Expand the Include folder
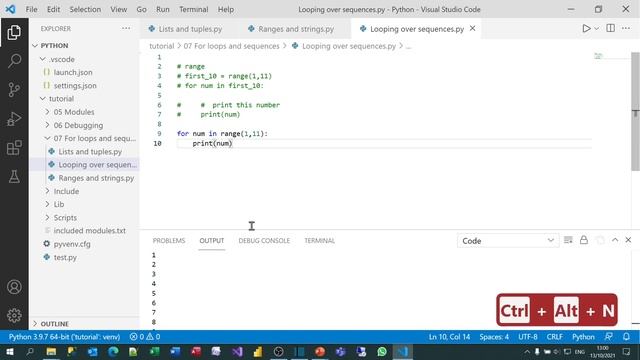The height and width of the screenshot is (360, 640). click(85, 191)
